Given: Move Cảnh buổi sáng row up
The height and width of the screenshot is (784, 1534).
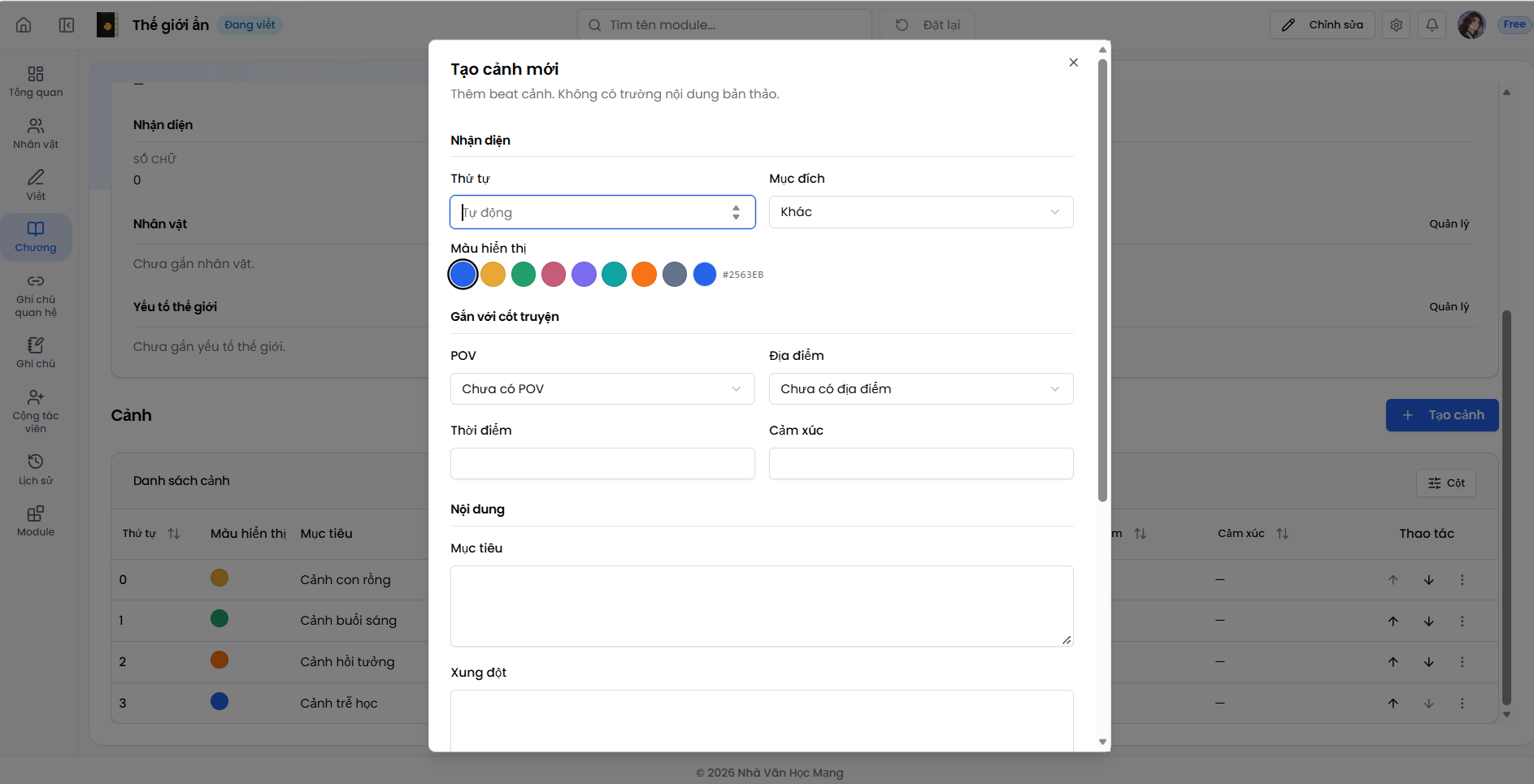Looking at the screenshot, I should (x=1393, y=622).
